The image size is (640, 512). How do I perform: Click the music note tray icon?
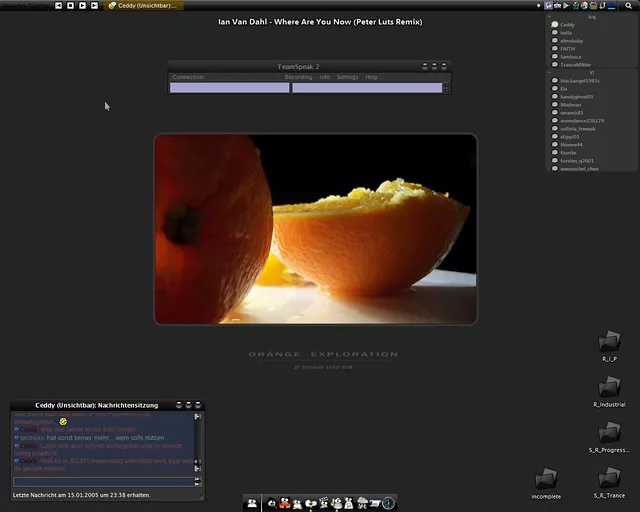point(602,5)
